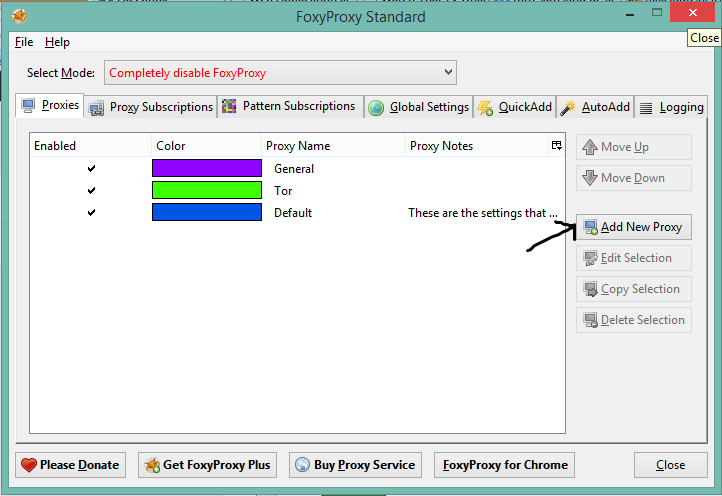Click the Copy Selection button
Viewport: 722px width, 496px height.
[634, 289]
